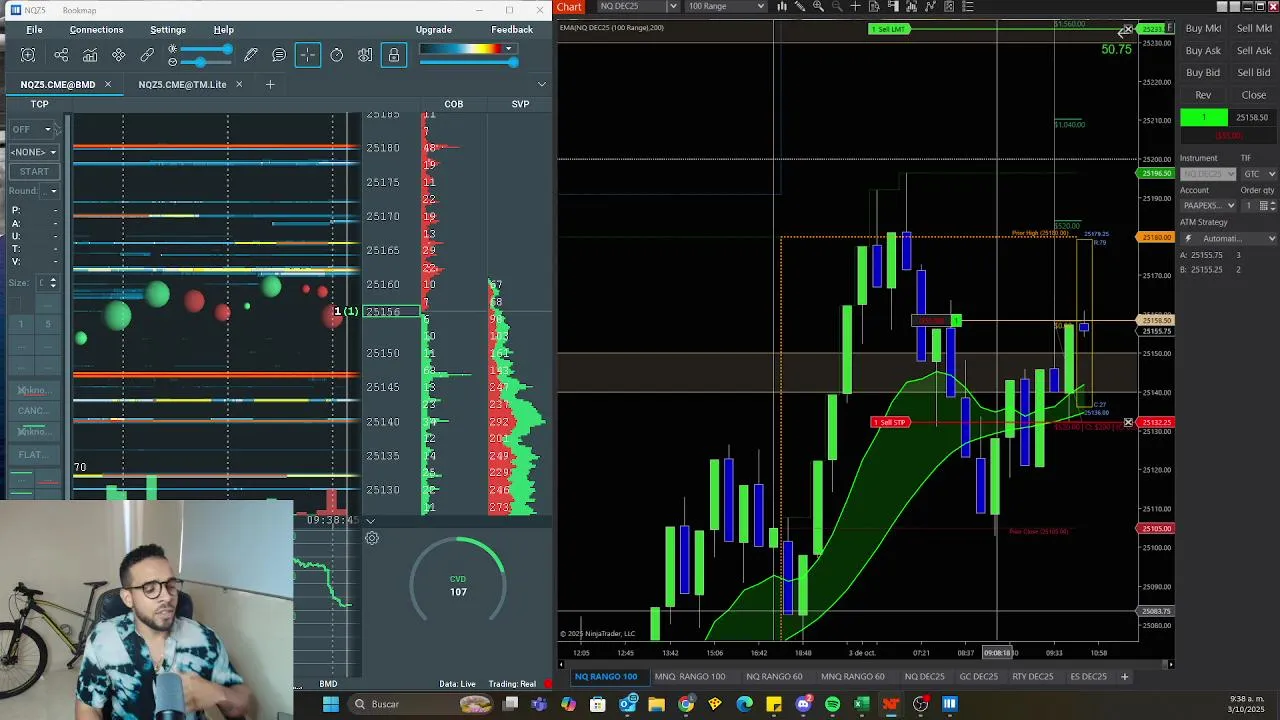The height and width of the screenshot is (720, 1280).
Task: Toggle the lock icon in Bookmap toolbar
Action: click(394, 56)
